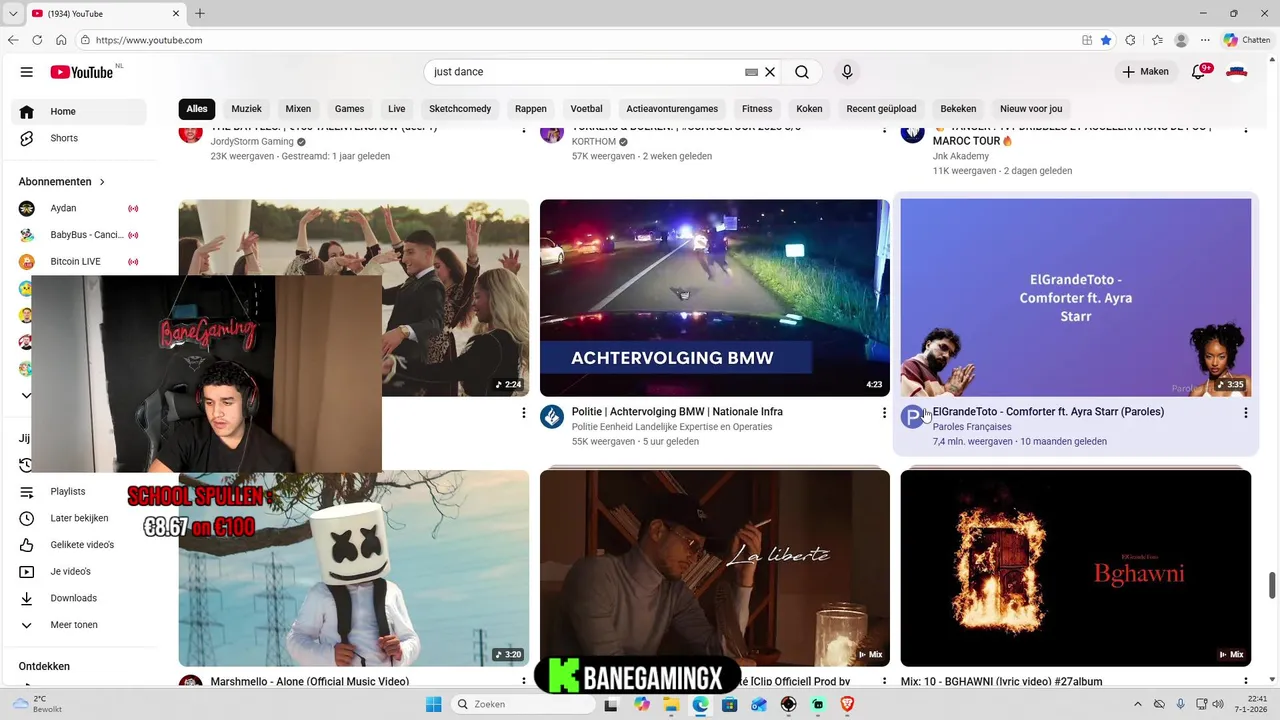The width and height of the screenshot is (1280, 720).
Task: Select the Nieuw voor jou filter chip
Action: [1031, 108]
